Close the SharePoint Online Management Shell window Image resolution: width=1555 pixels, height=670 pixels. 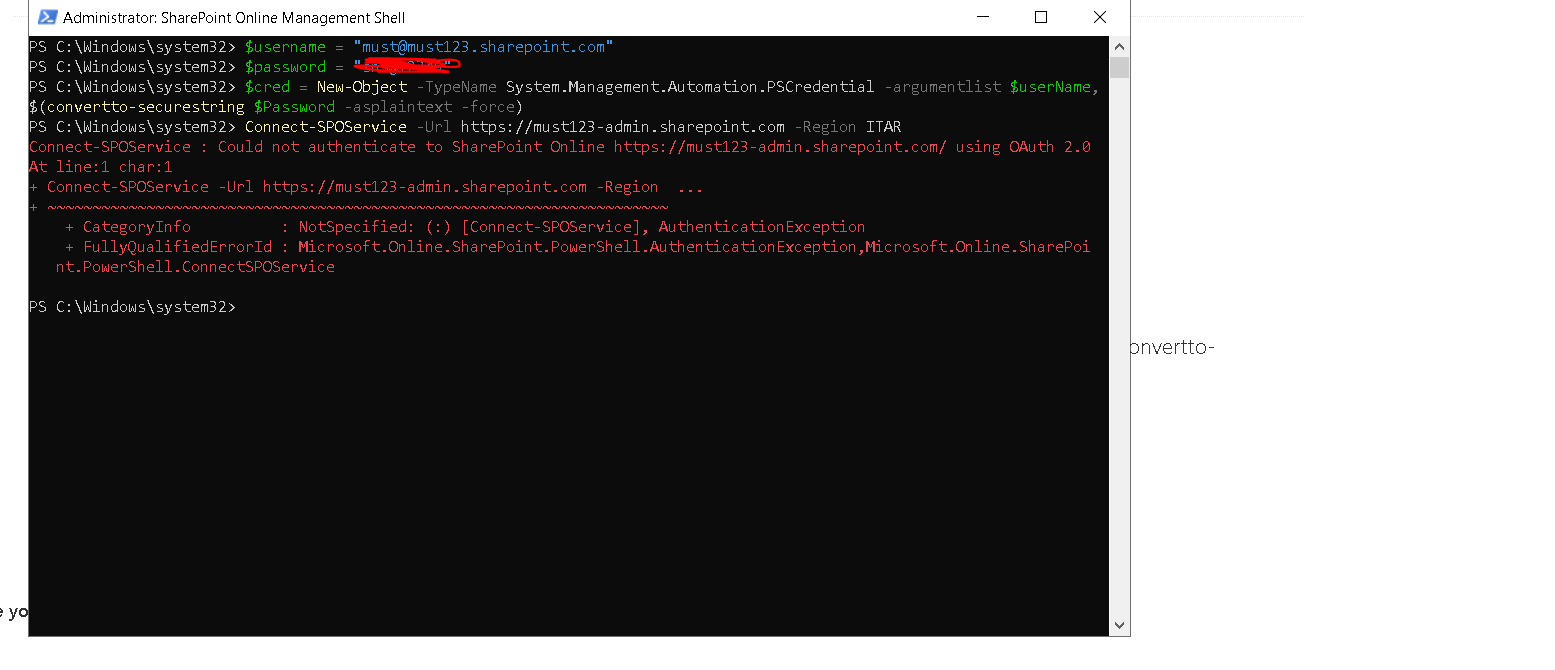(x=1099, y=17)
